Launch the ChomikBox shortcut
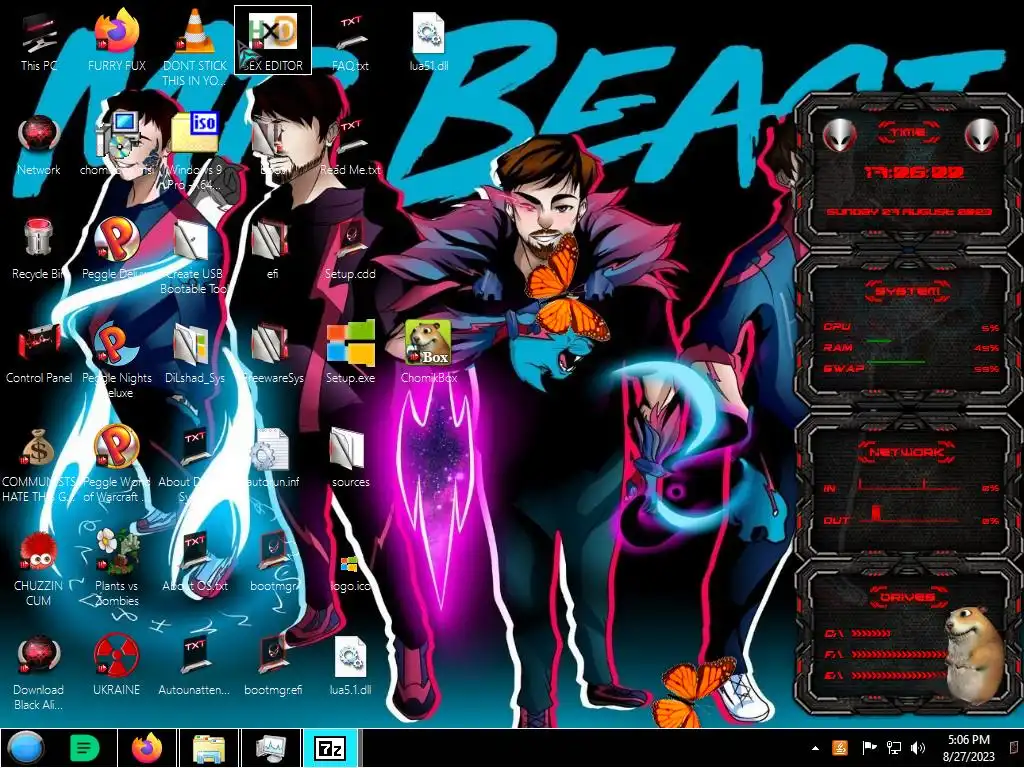The width and height of the screenshot is (1024, 768). pos(428,353)
